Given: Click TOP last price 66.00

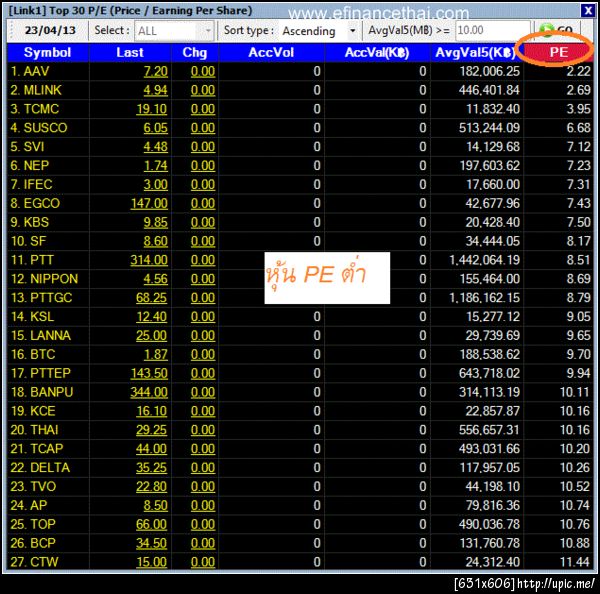Looking at the screenshot, I should (152, 524).
